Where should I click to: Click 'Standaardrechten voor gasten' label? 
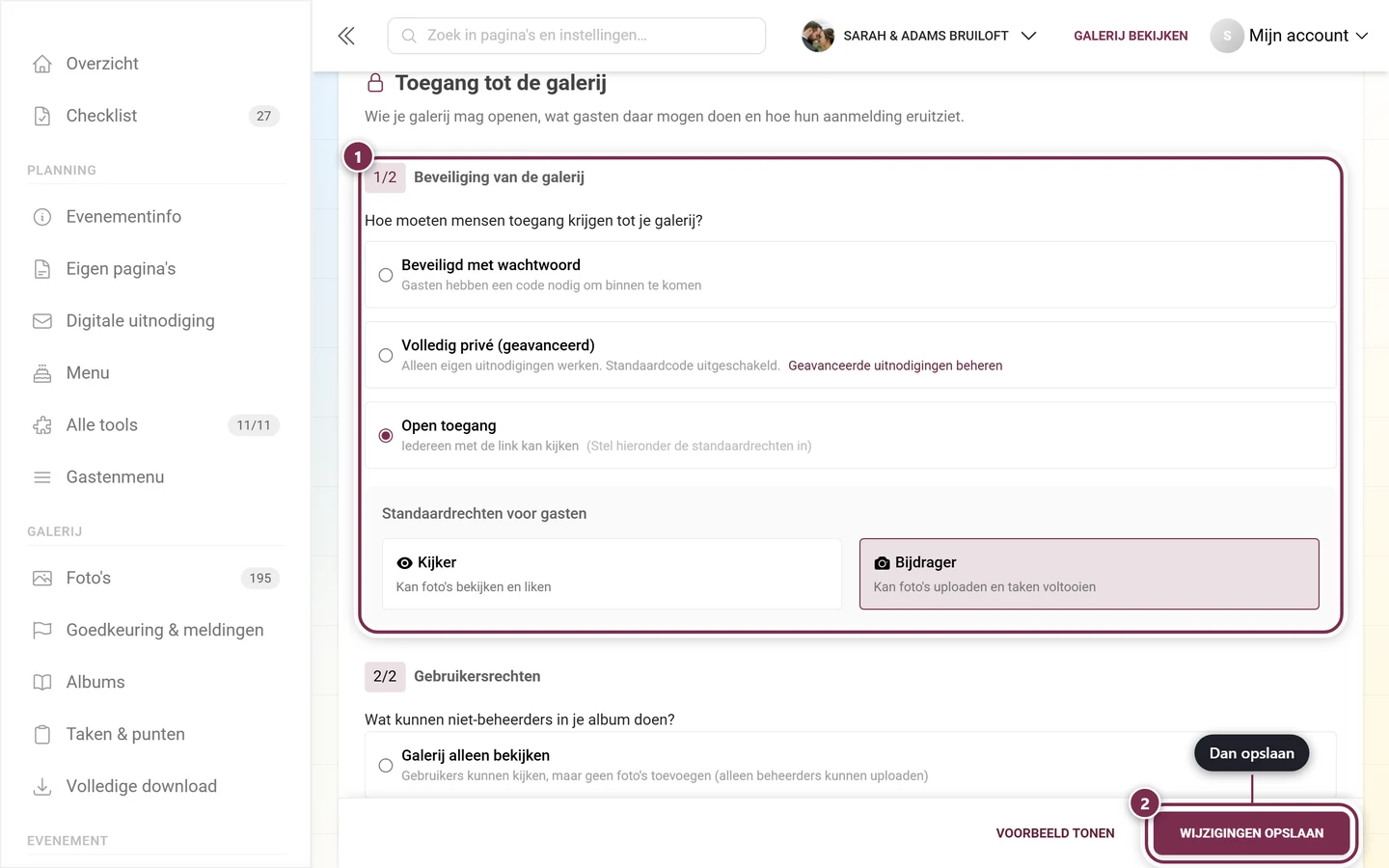(484, 514)
